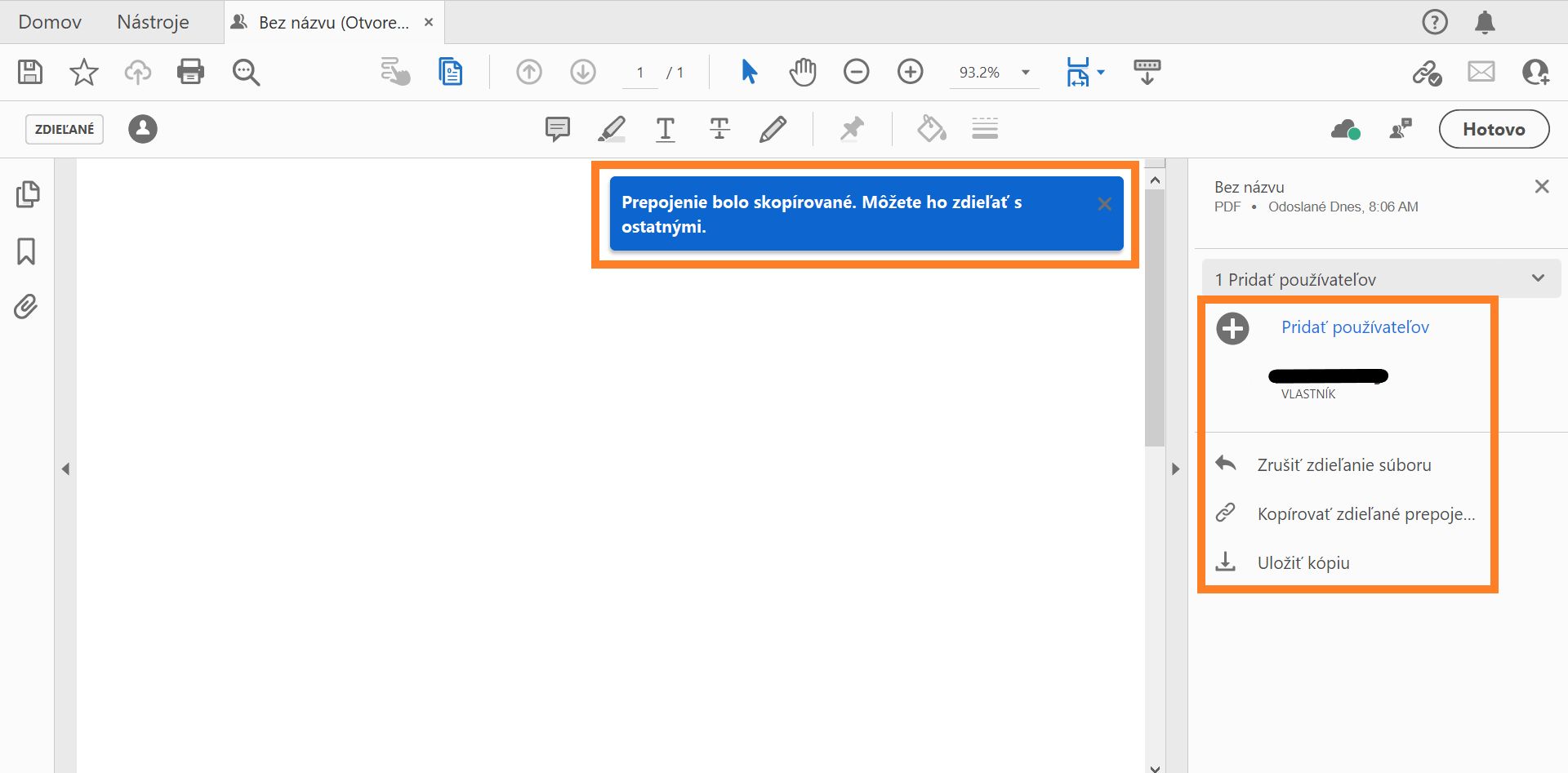The height and width of the screenshot is (773, 1568).
Task: Select Zrušiť zdieľanie súboru
Action: 1344,464
